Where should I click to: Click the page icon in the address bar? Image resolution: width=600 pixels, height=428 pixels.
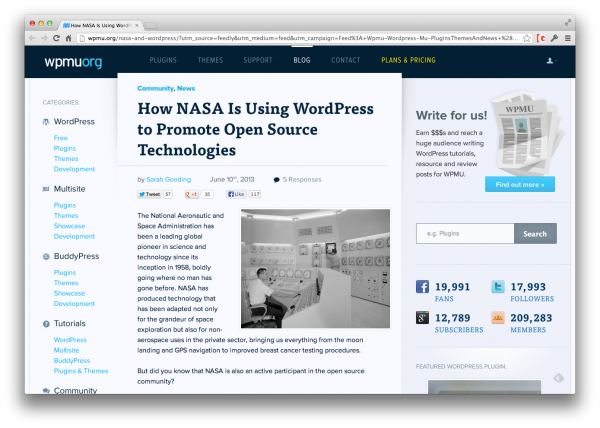(x=82, y=38)
